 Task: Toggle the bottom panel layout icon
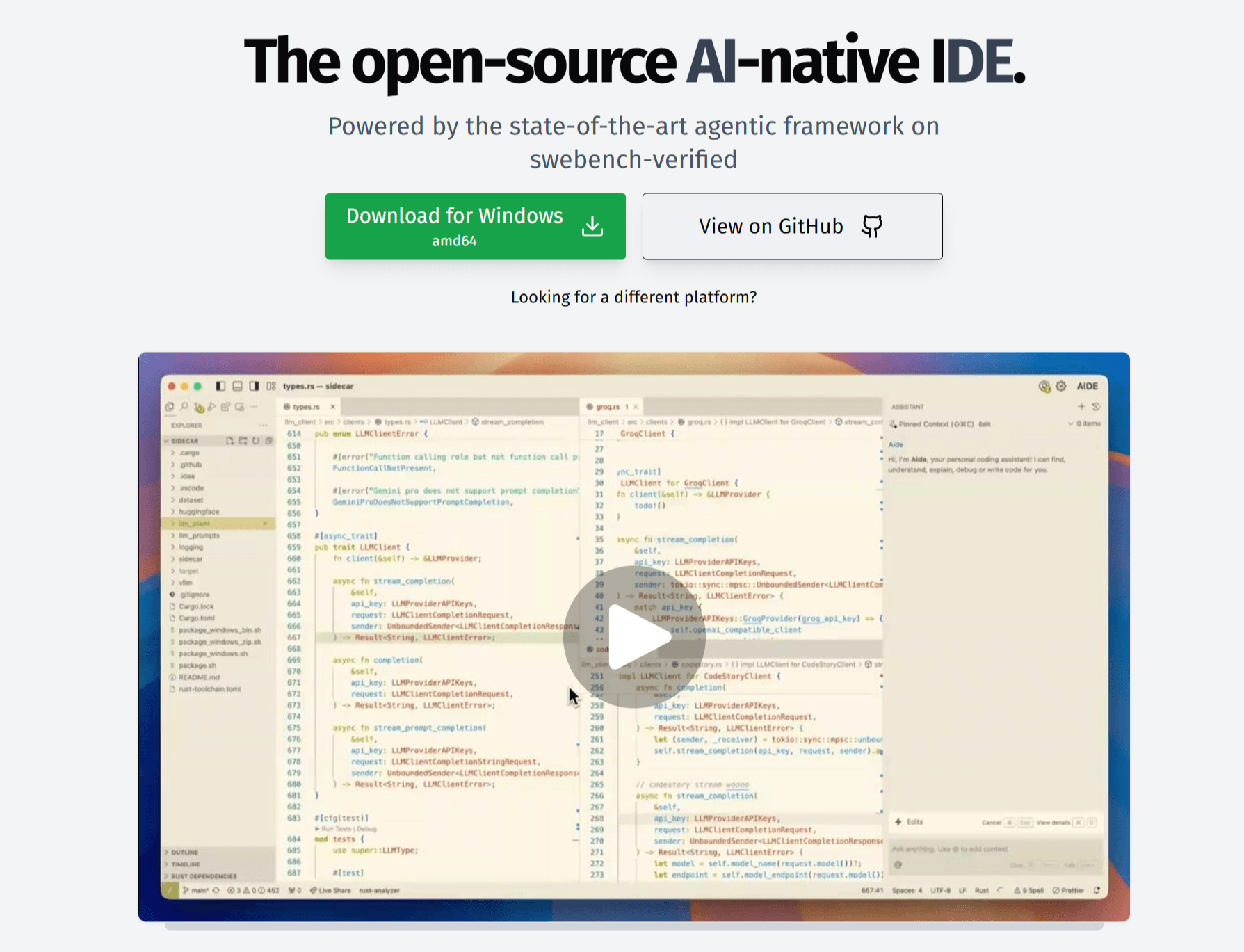click(237, 386)
